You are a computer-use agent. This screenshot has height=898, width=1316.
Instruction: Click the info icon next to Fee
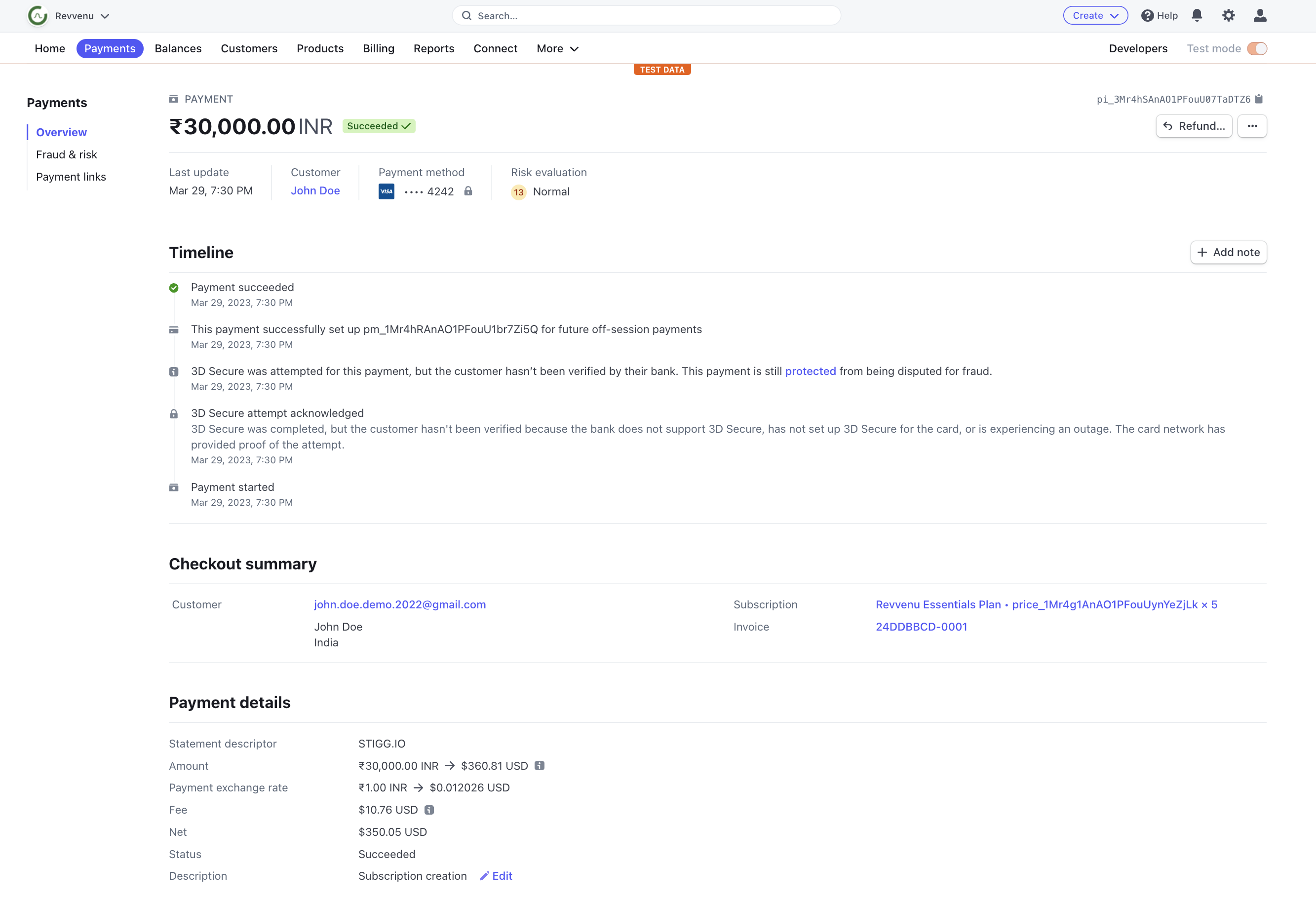[x=429, y=810]
